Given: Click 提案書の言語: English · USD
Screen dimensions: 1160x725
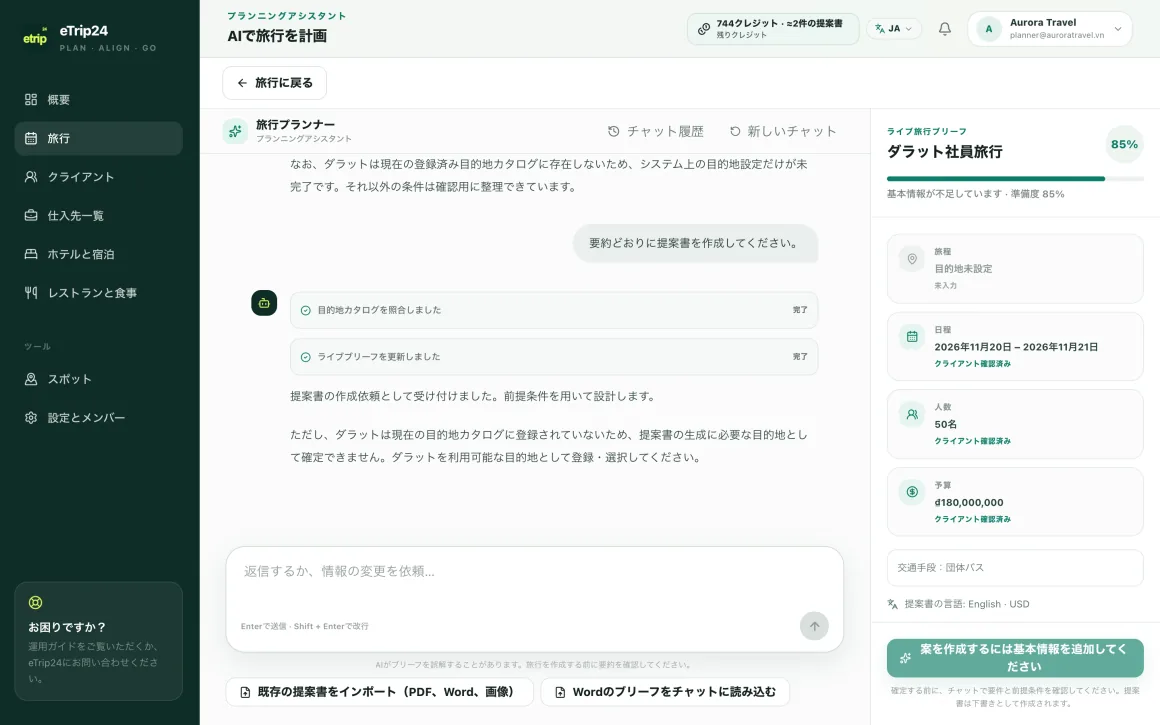Looking at the screenshot, I should (966, 604).
